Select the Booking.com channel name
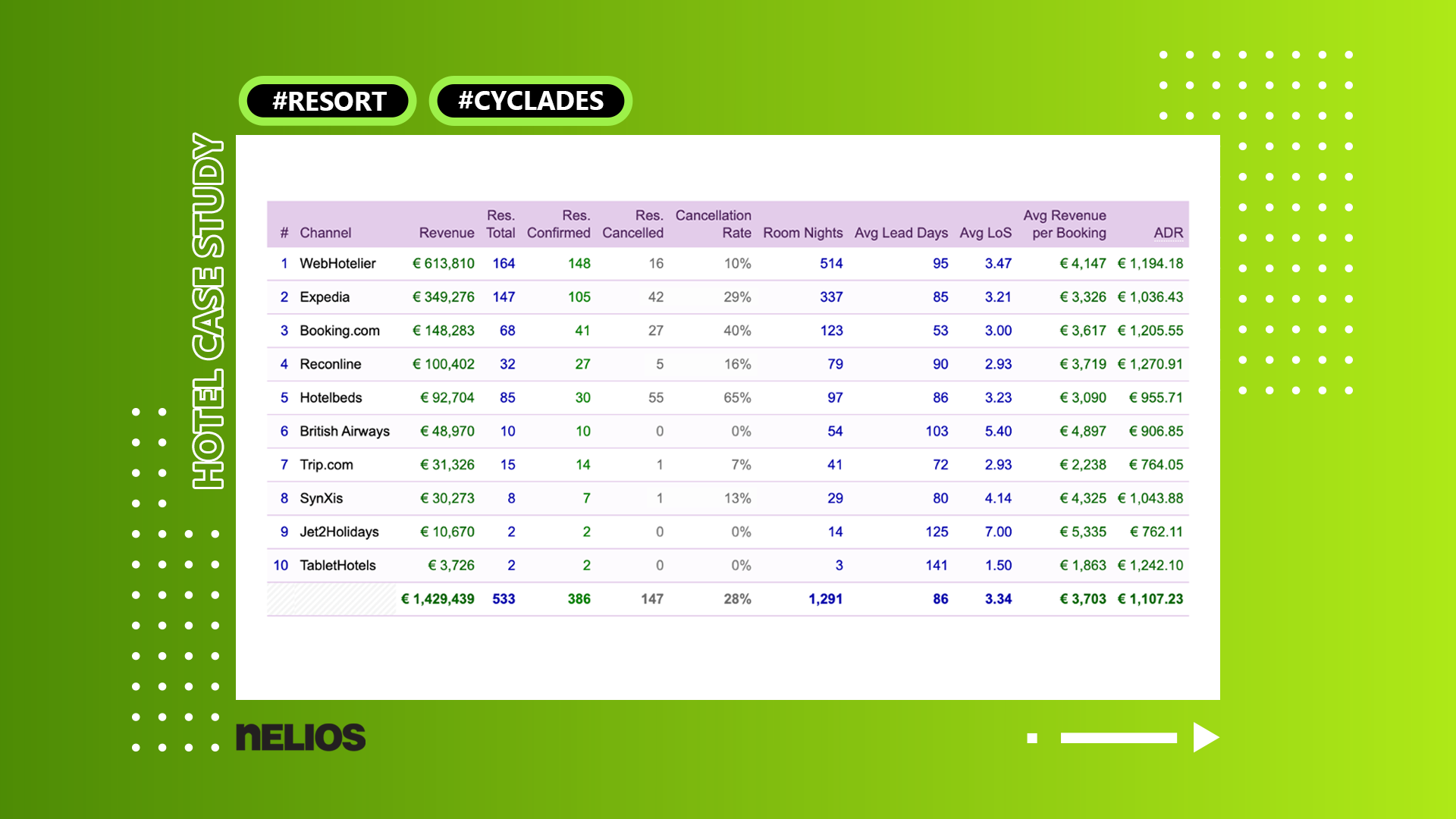1456x819 pixels. click(x=340, y=331)
